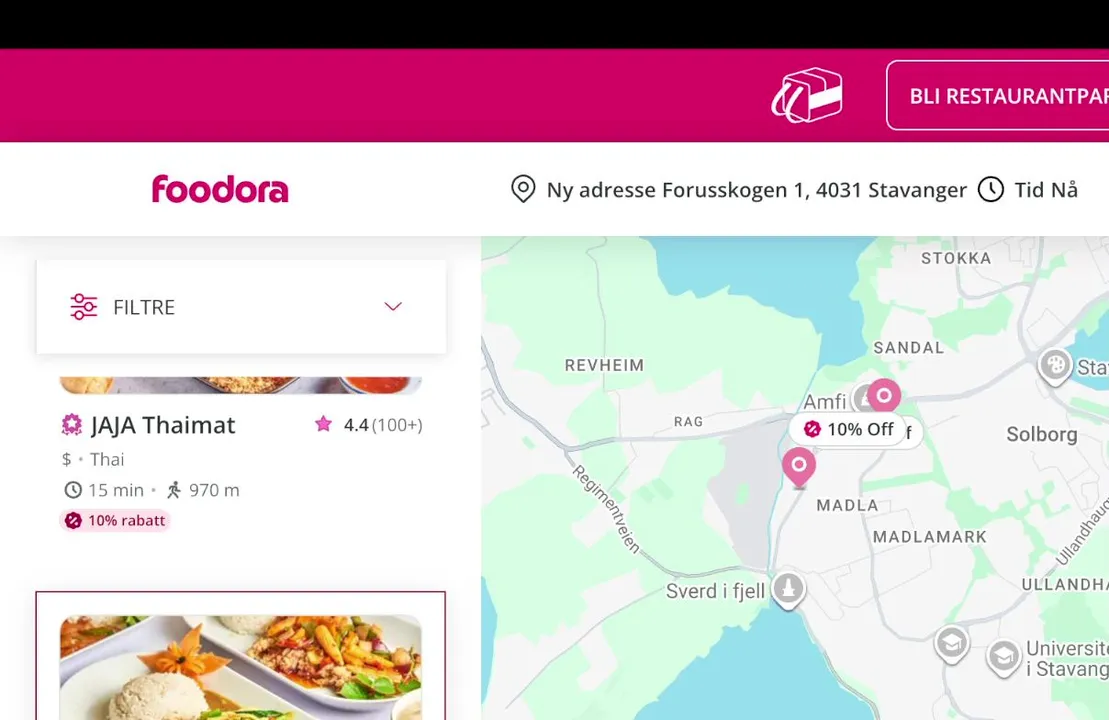Change delivery time via Tid Nå
The image size is (1109, 720).
click(1045, 190)
